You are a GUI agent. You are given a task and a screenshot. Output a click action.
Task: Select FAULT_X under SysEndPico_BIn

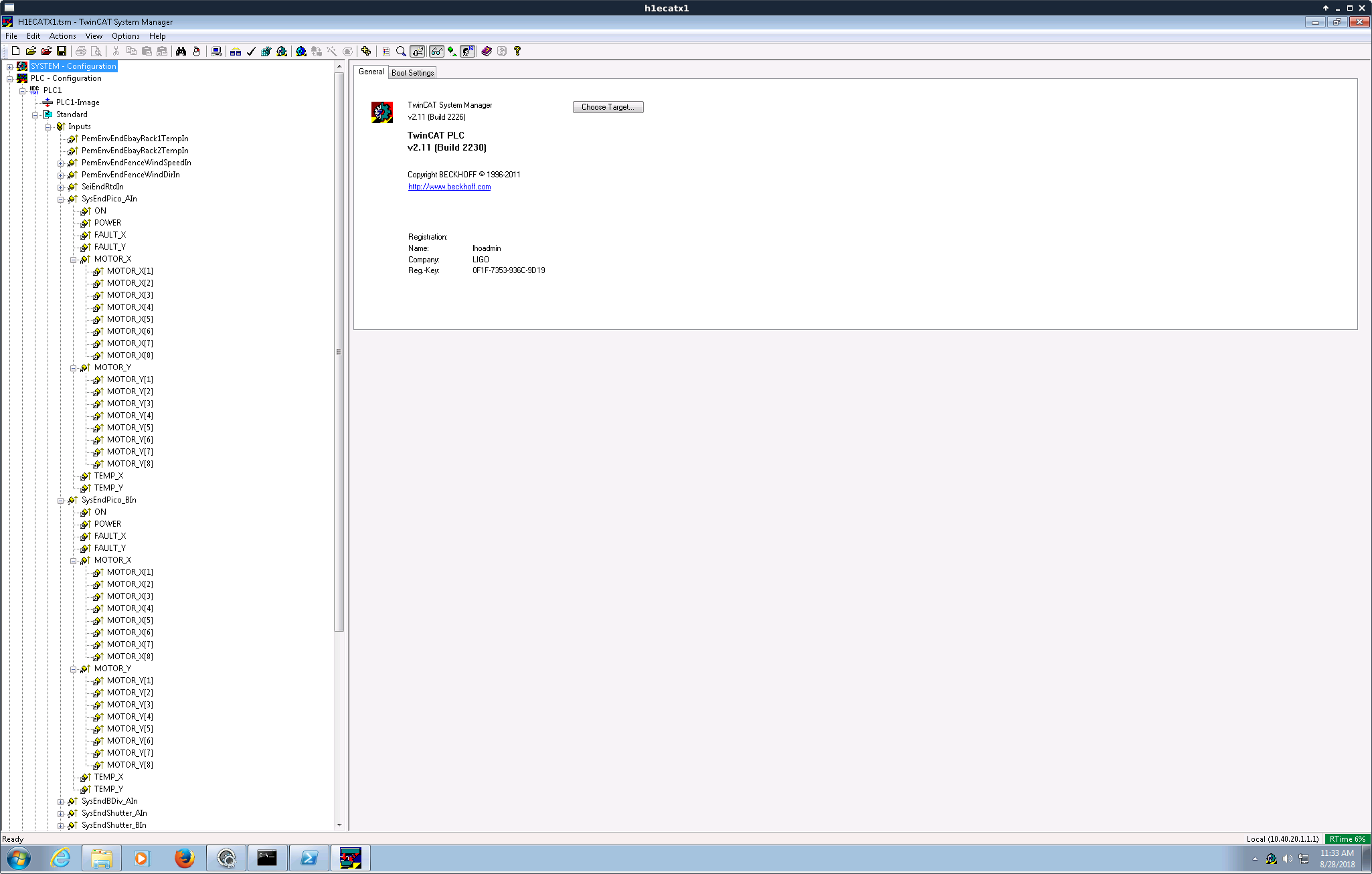coord(110,536)
